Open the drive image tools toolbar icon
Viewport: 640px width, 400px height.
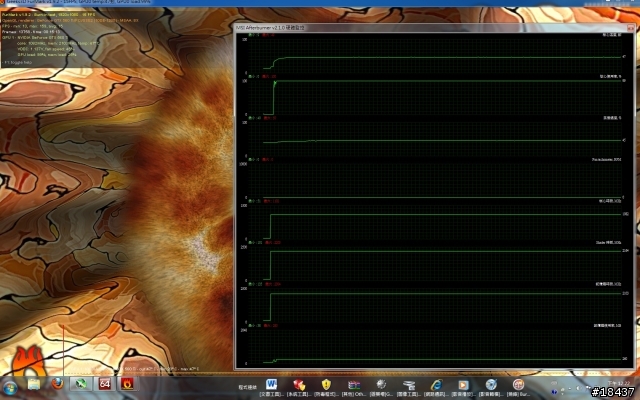point(409,385)
